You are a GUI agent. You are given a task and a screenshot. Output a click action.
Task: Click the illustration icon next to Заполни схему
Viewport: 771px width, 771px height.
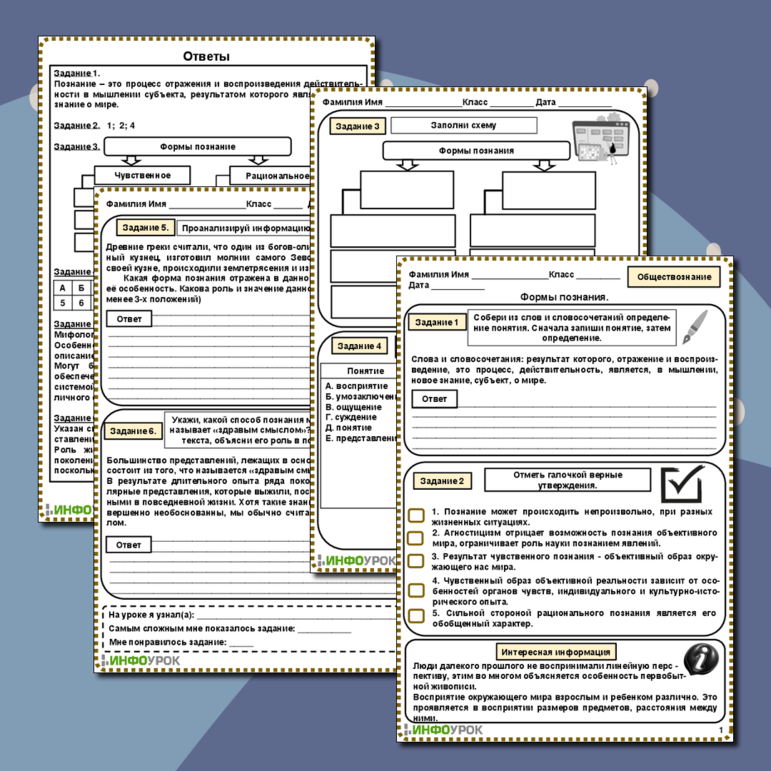coord(594,140)
